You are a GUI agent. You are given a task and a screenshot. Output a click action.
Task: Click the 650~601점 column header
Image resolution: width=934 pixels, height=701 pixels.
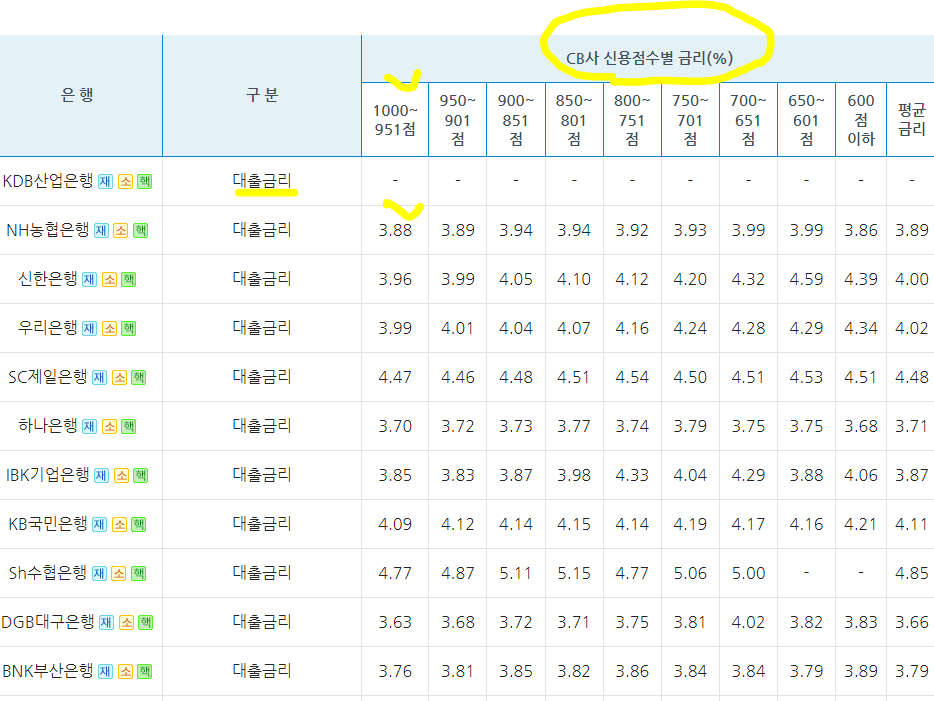point(806,120)
